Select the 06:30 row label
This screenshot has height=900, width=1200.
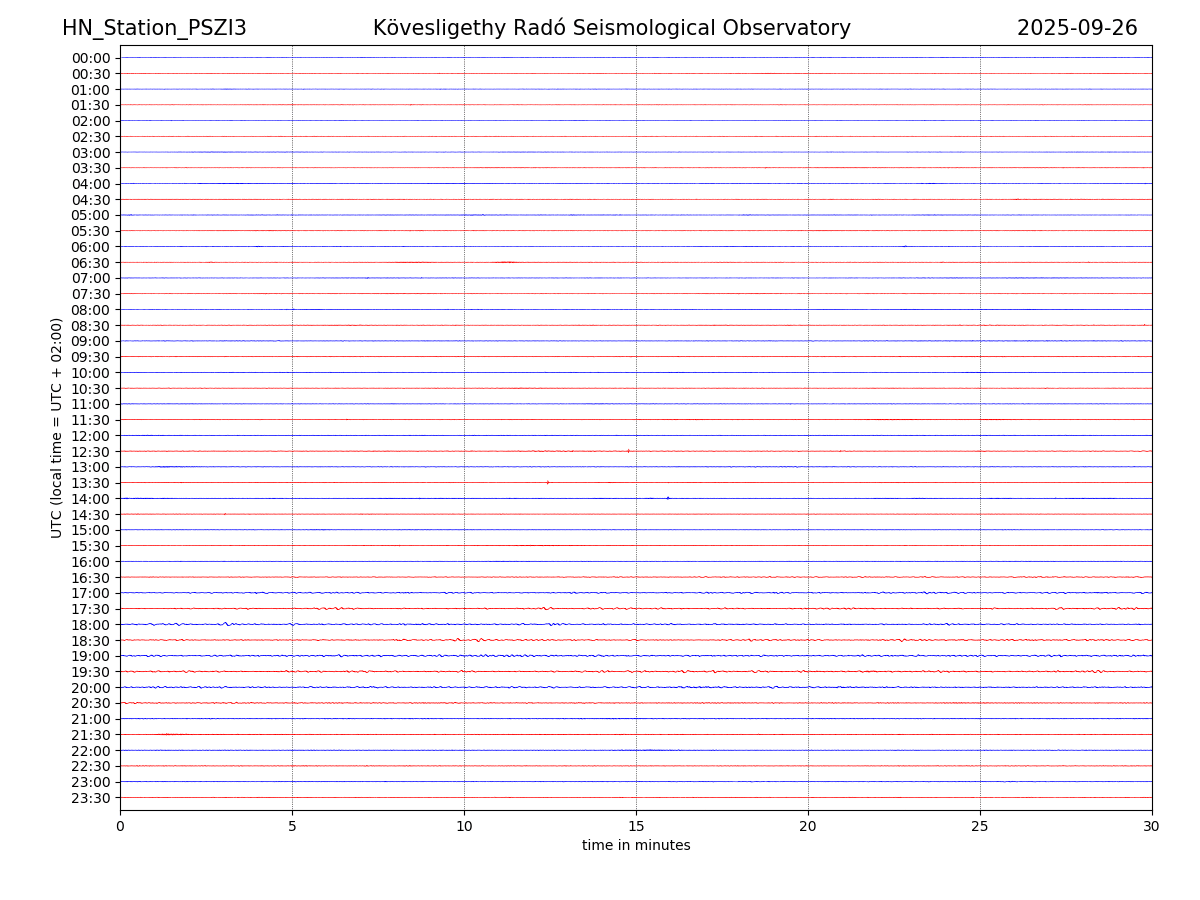tap(91, 263)
